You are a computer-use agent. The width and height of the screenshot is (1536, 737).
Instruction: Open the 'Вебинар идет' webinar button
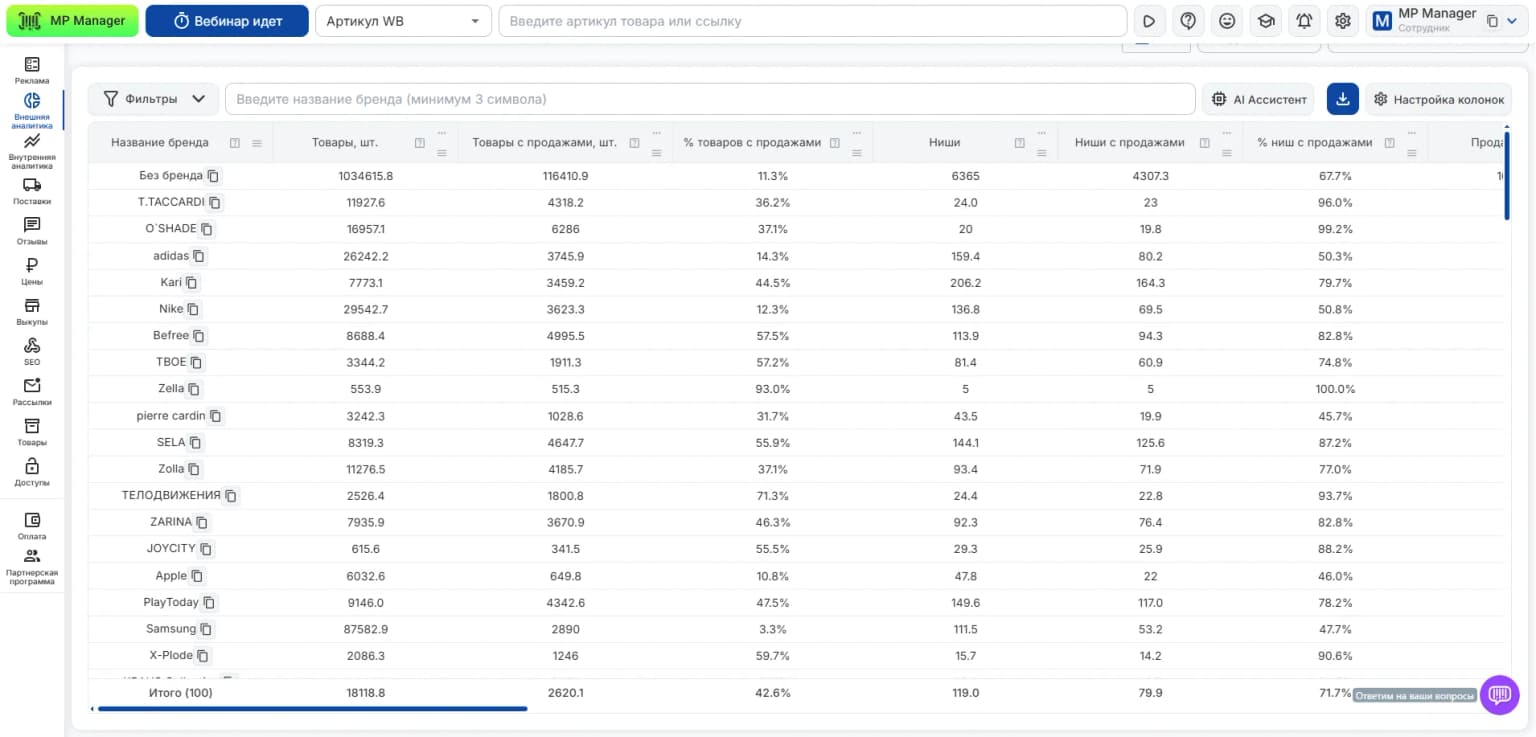[x=227, y=21]
